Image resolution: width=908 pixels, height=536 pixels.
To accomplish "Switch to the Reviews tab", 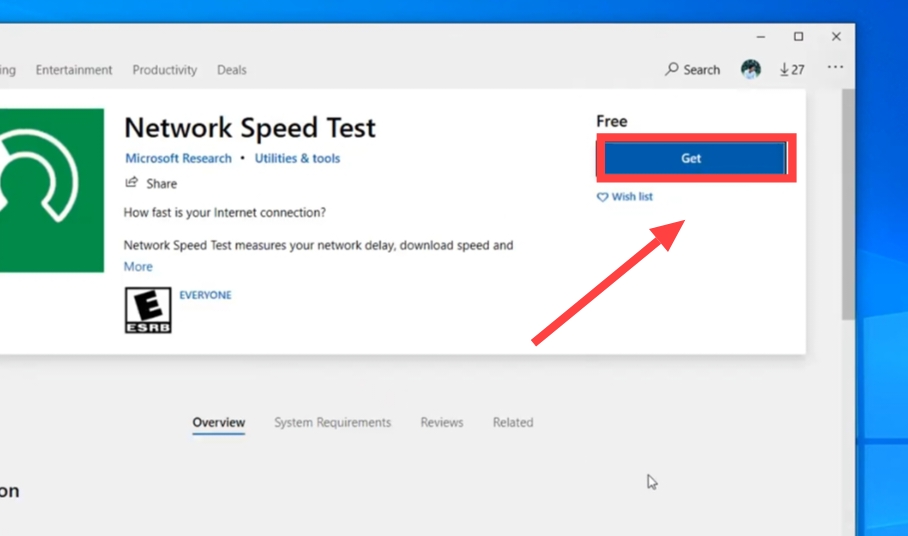I will 442,423.
